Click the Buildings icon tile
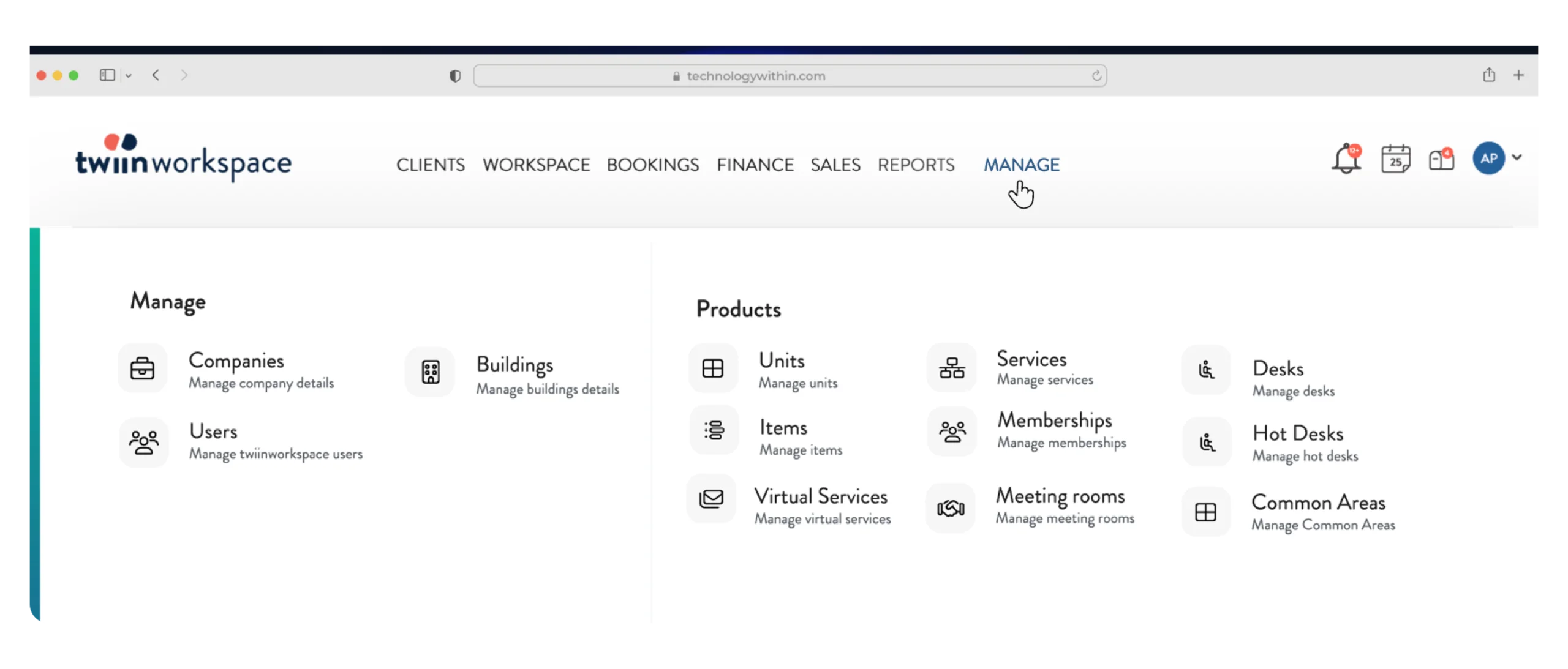Viewport: 1568px width, 669px height. point(431,372)
